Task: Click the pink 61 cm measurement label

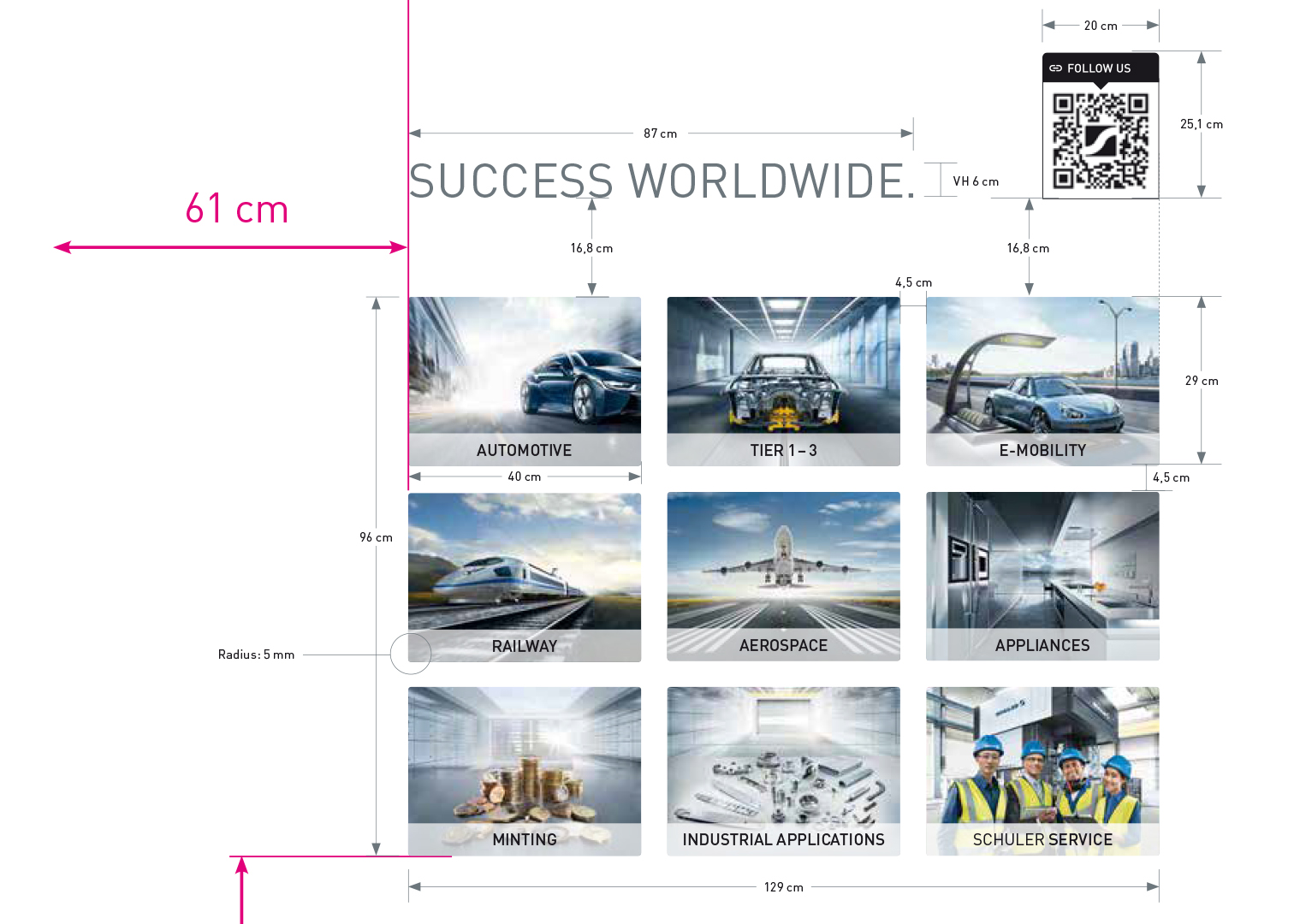Action: [237, 210]
